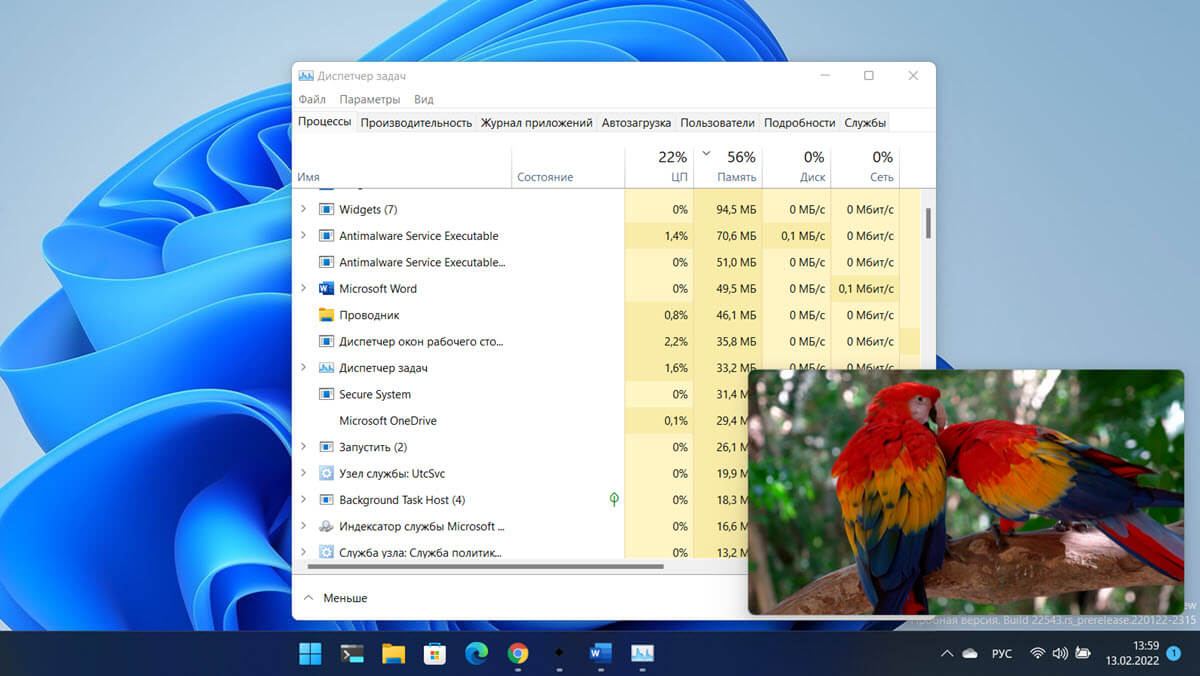
Task: Click the Secure System process icon
Action: (326, 395)
